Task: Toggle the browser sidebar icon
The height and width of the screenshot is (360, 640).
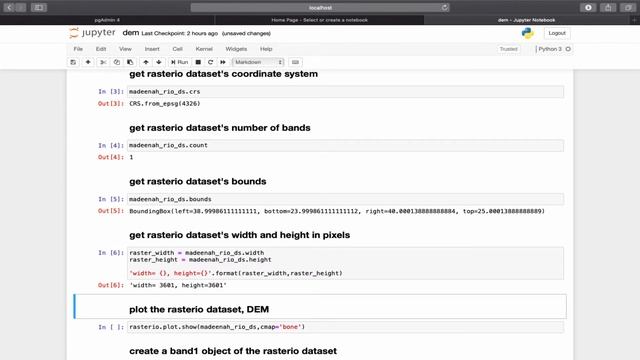Action: (x=39, y=7)
